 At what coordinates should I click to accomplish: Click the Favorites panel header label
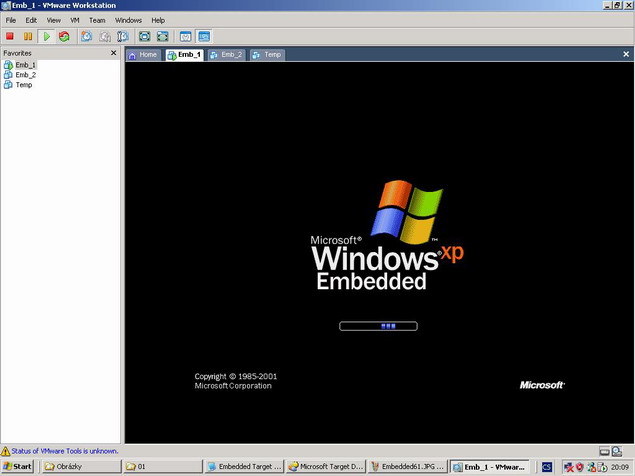click(x=17, y=53)
